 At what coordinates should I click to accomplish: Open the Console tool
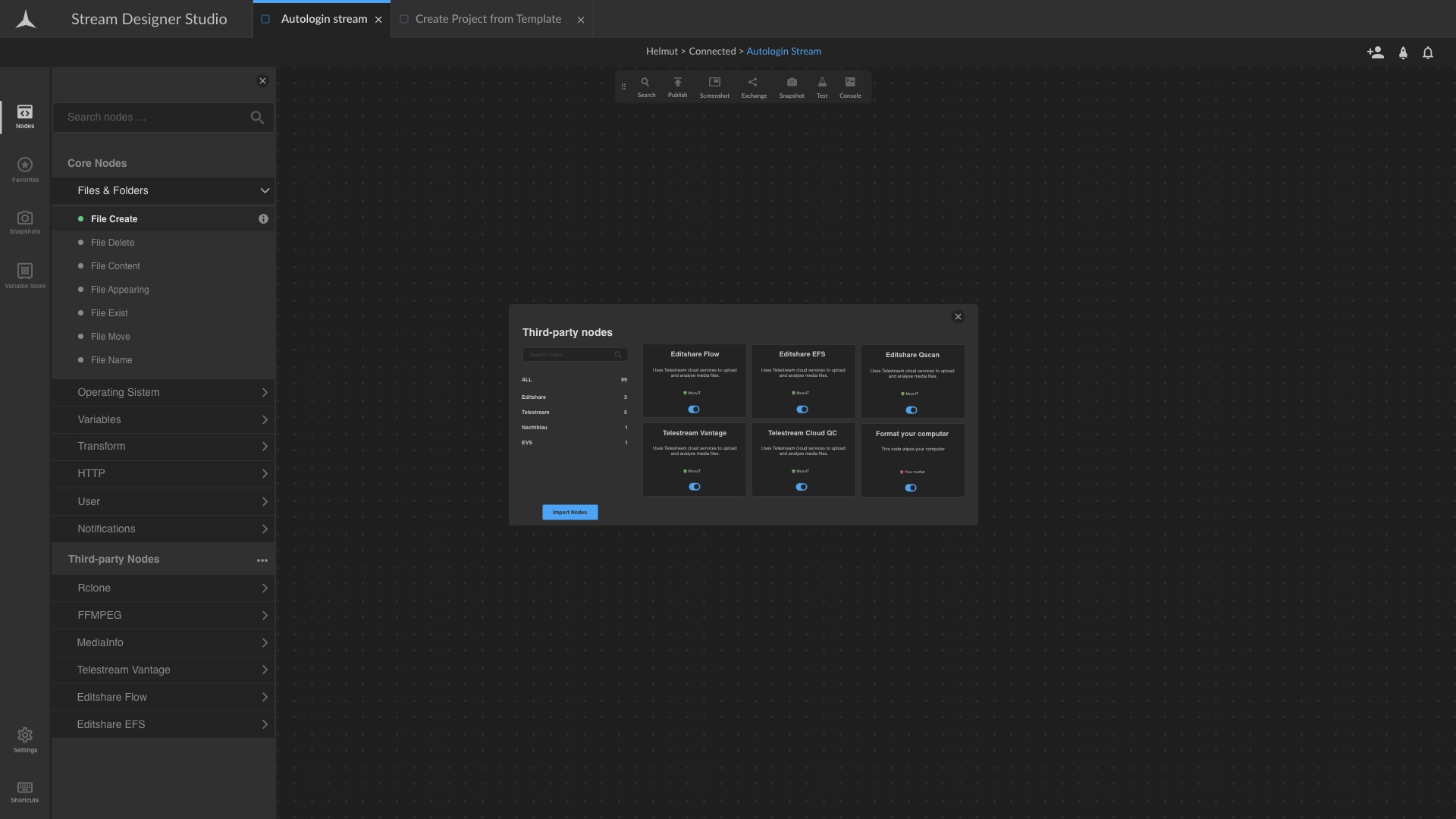pyautogui.click(x=849, y=86)
